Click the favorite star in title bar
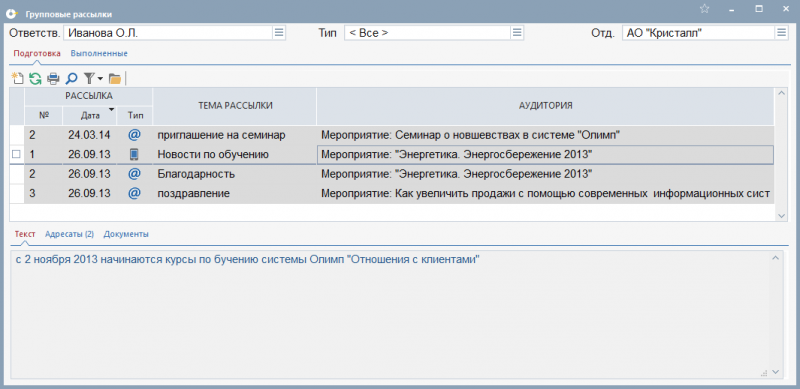 point(705,9)
